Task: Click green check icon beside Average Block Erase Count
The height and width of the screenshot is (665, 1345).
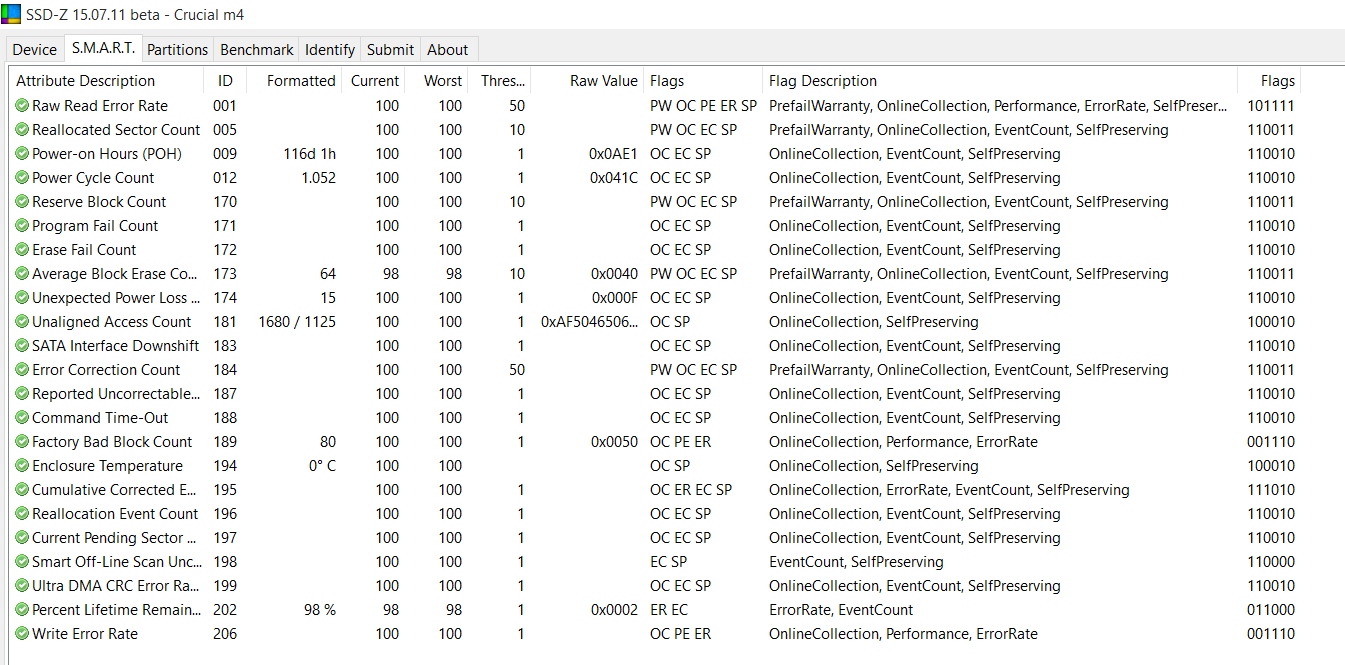Action: 22,274
